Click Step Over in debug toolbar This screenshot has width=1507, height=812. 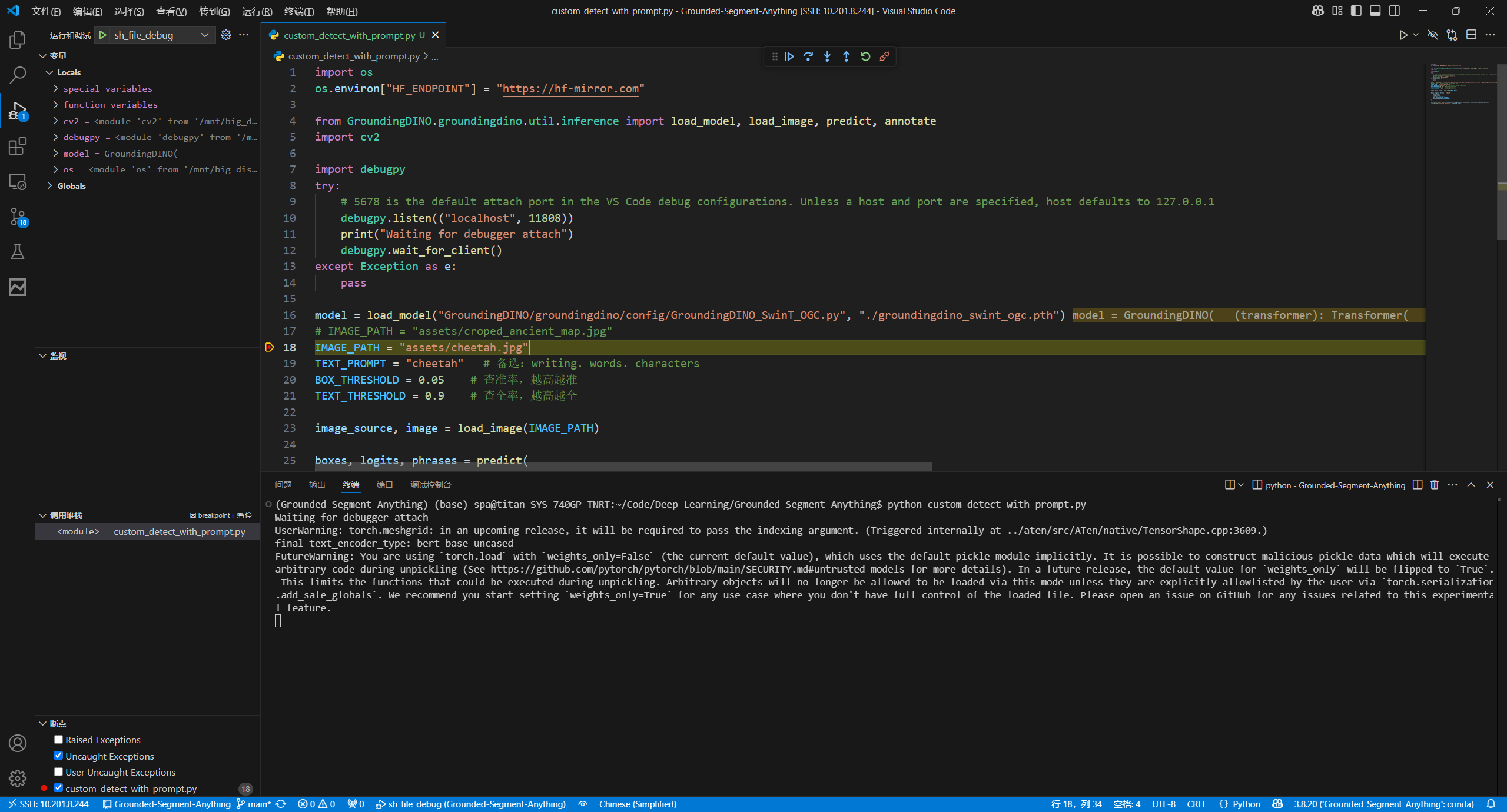(x=808, y=56)
